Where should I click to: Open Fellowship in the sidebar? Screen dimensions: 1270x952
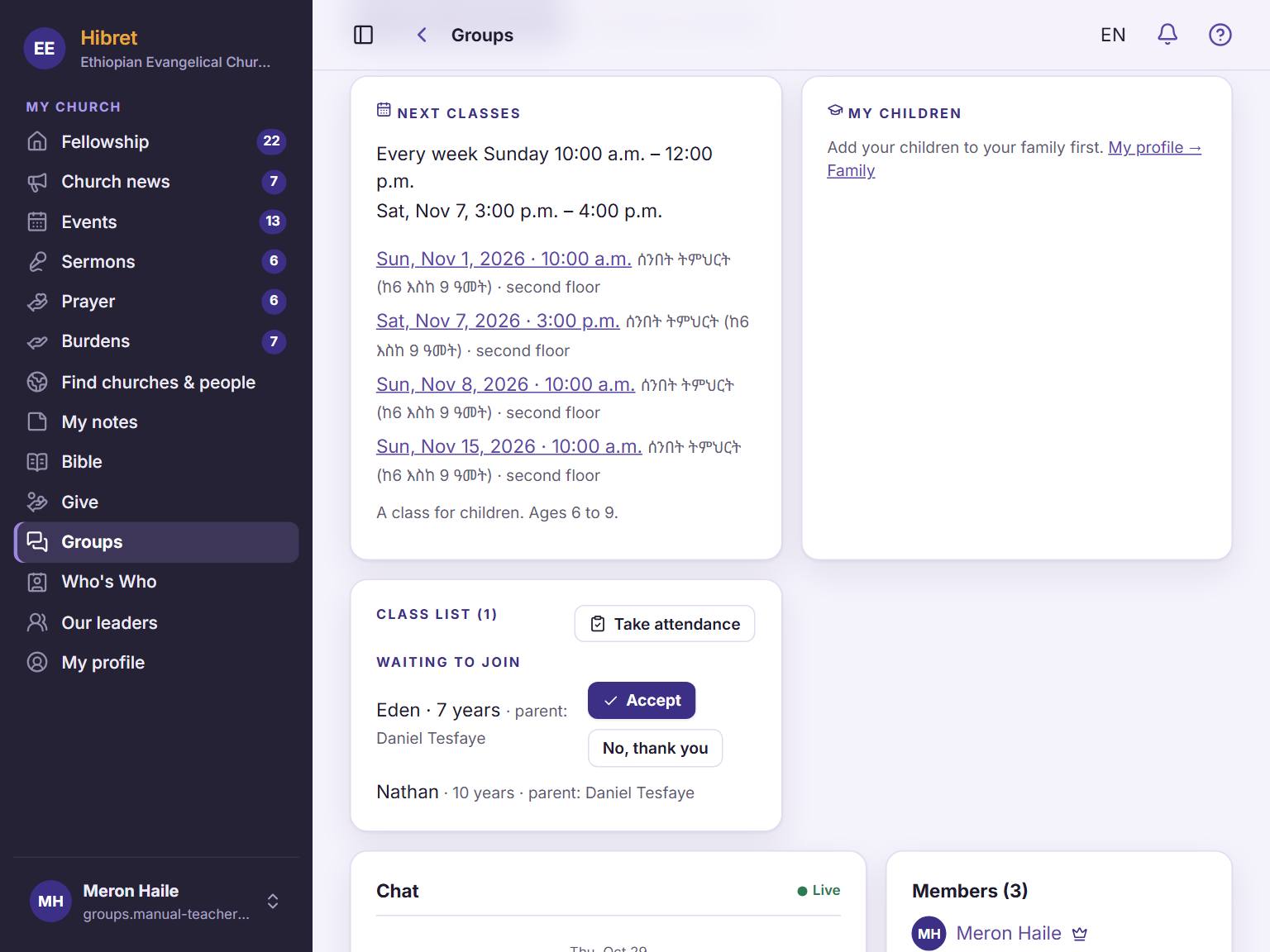156,141
